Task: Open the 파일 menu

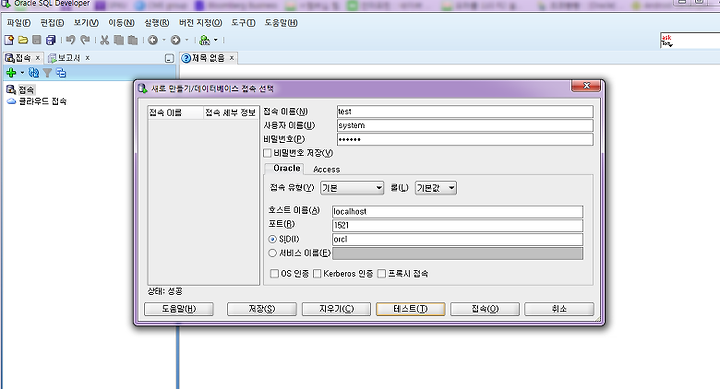Action: 18,23
